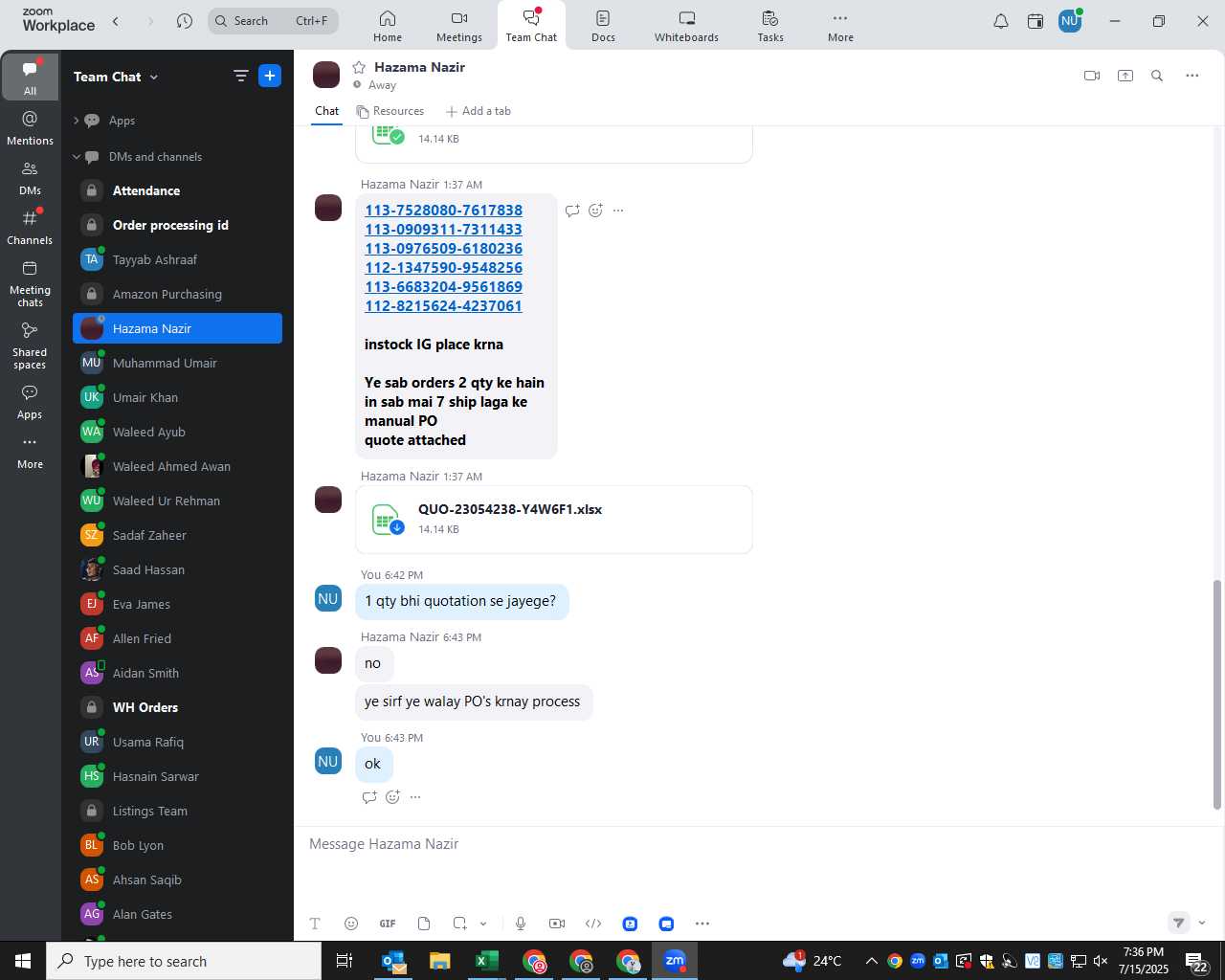Screen dimensions: 1225x980
Task: Toggle text formatting toolbar
Action: tap(315, 924)
